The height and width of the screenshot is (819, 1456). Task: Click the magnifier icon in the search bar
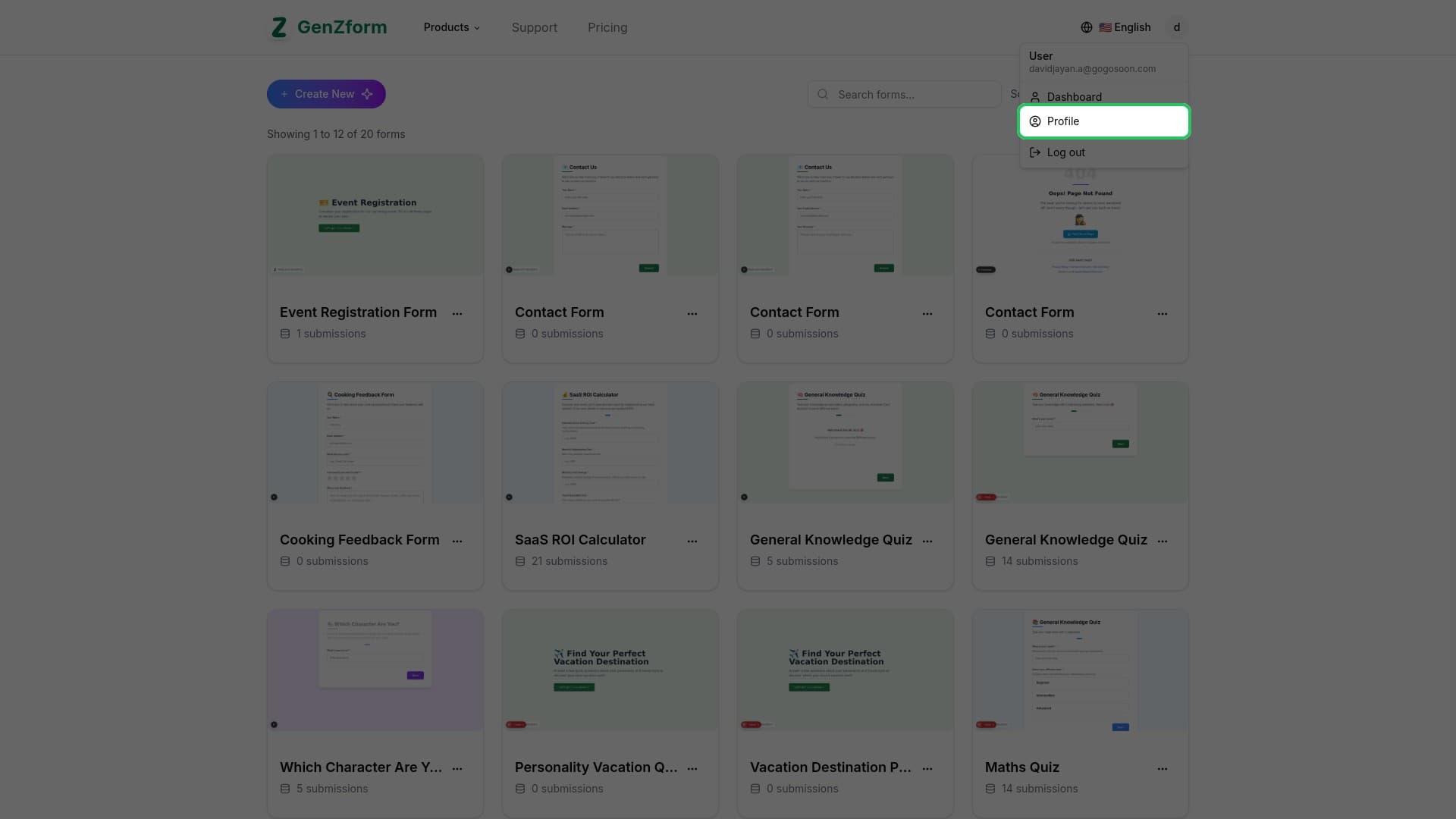click(x=824, y=94)
